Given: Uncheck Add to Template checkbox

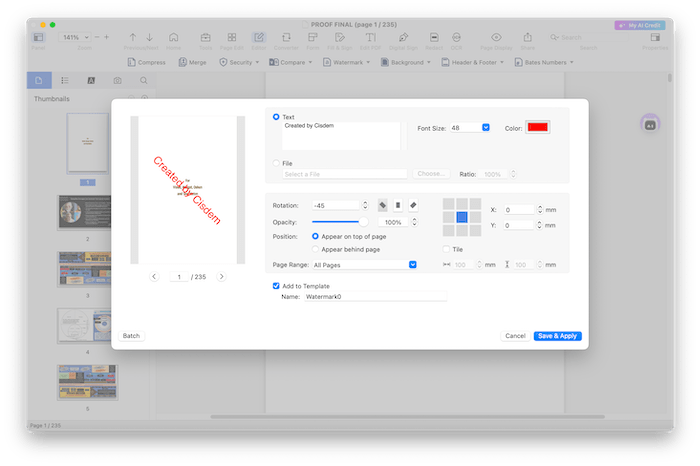Looking at the screenshot, I should pyautogui.click(x=276, y=286).
